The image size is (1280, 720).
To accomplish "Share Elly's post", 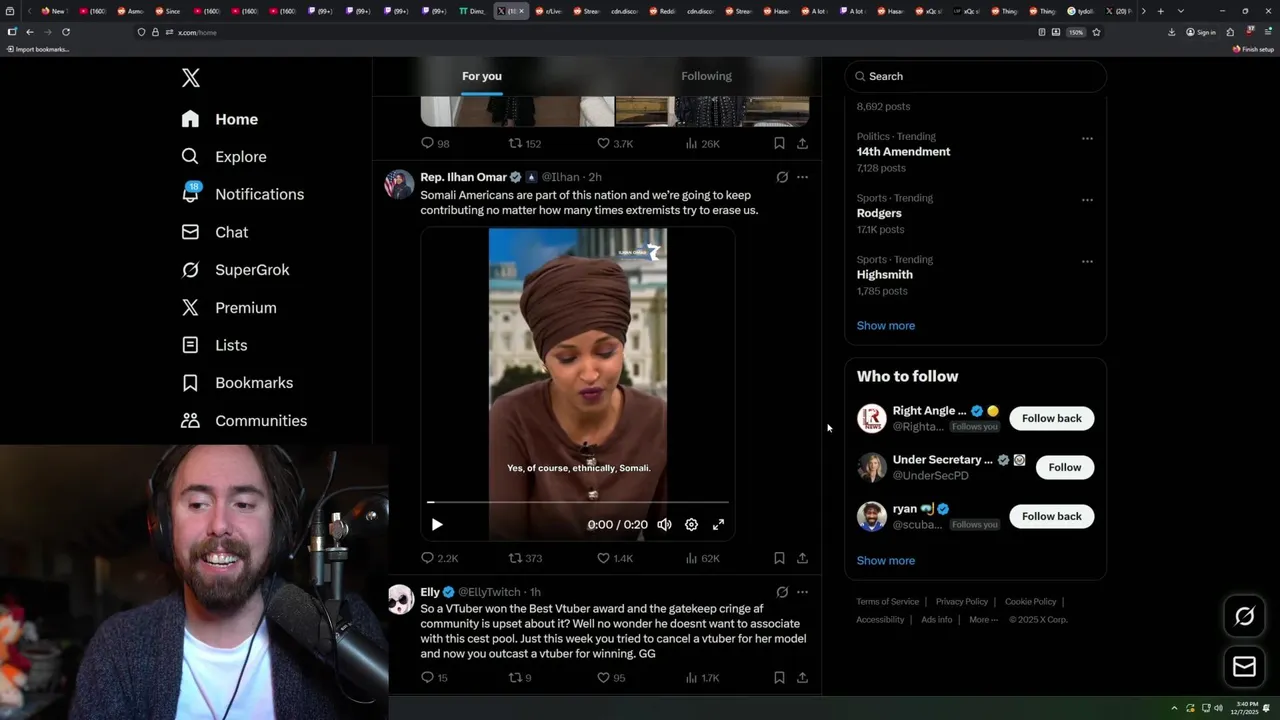I will click(802, 678).
